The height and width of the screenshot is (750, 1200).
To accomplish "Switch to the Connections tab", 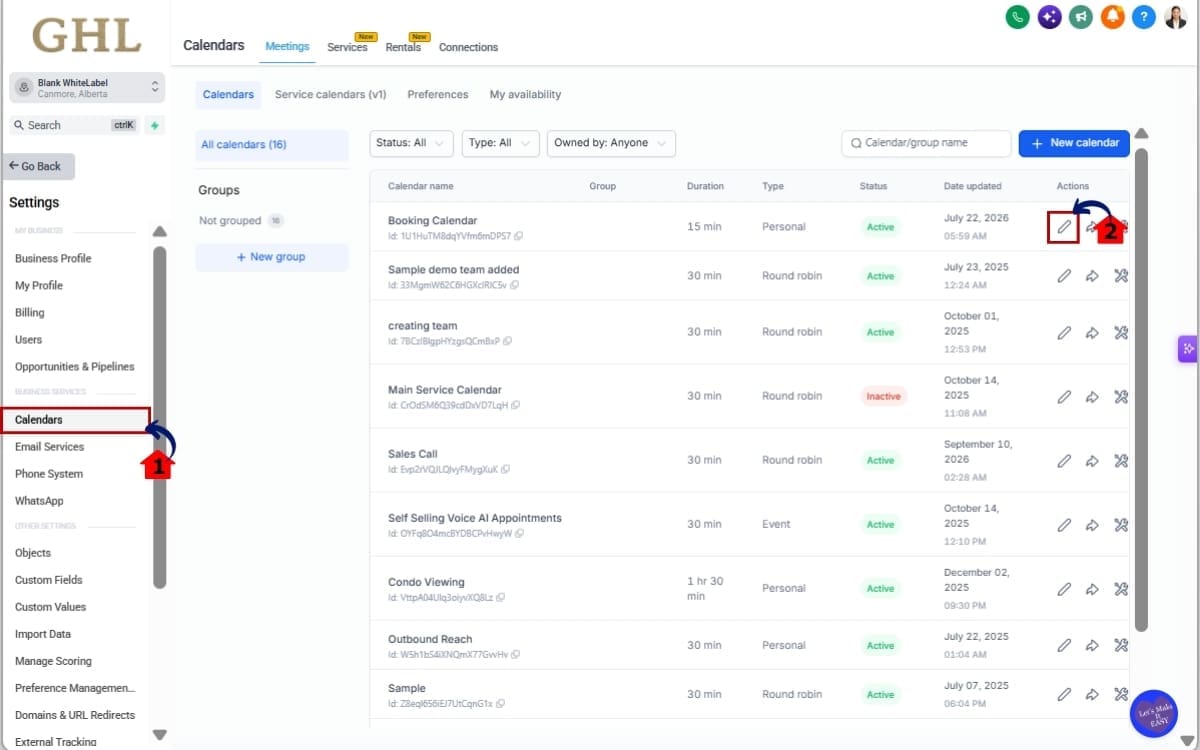I will coord(468,47).
